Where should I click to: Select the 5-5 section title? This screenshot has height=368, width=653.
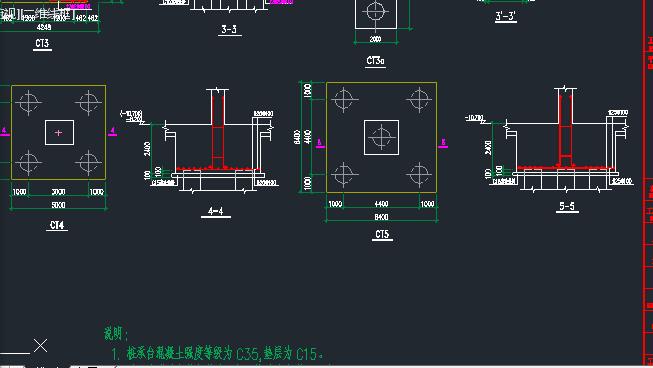(567, 206)
